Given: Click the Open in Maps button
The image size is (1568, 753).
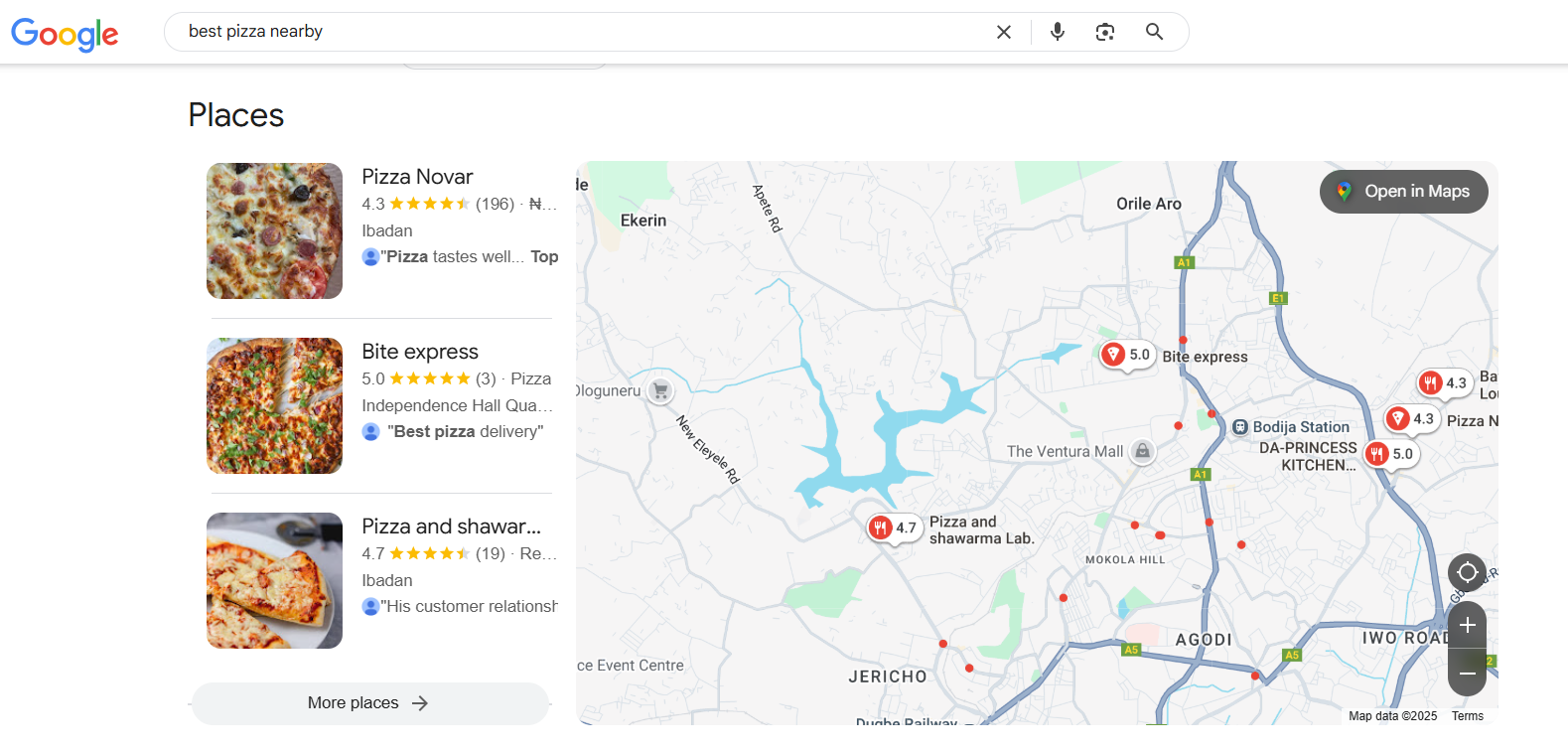Looking at the screenshot, I should click(x=1403, y=192).
